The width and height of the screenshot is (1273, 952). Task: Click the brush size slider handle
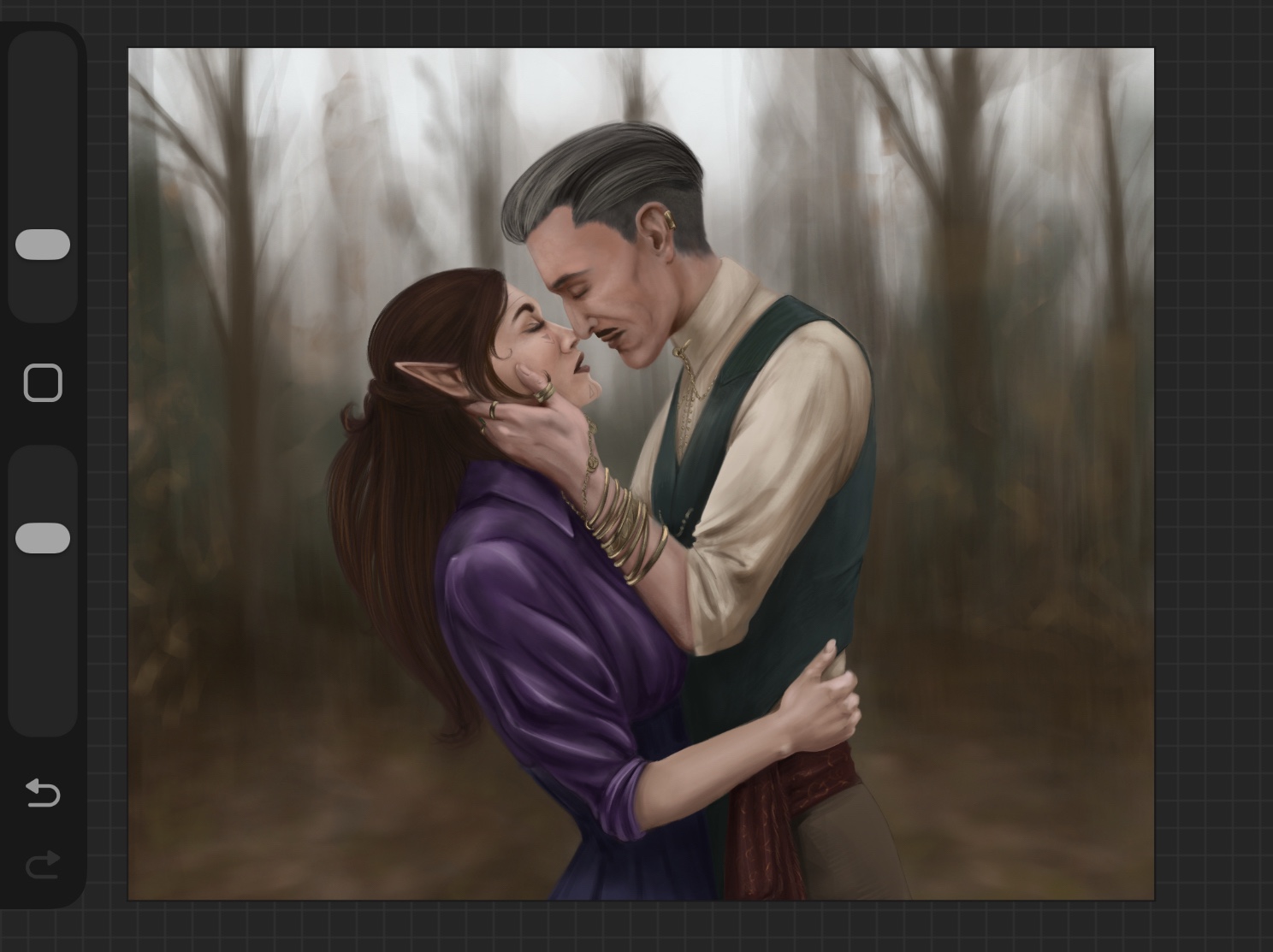(43, 245)
